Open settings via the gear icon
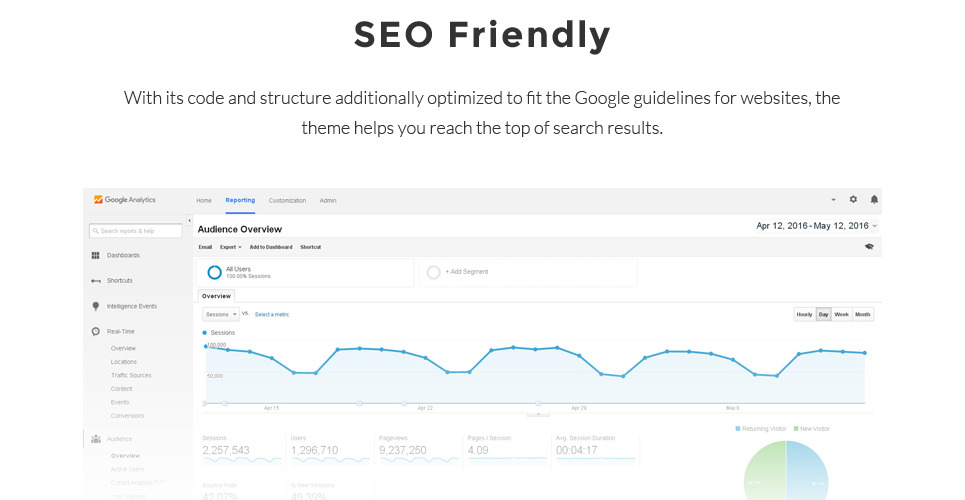Image resolution: width=965 pixels, height=500 pixels. coord(853,200)
